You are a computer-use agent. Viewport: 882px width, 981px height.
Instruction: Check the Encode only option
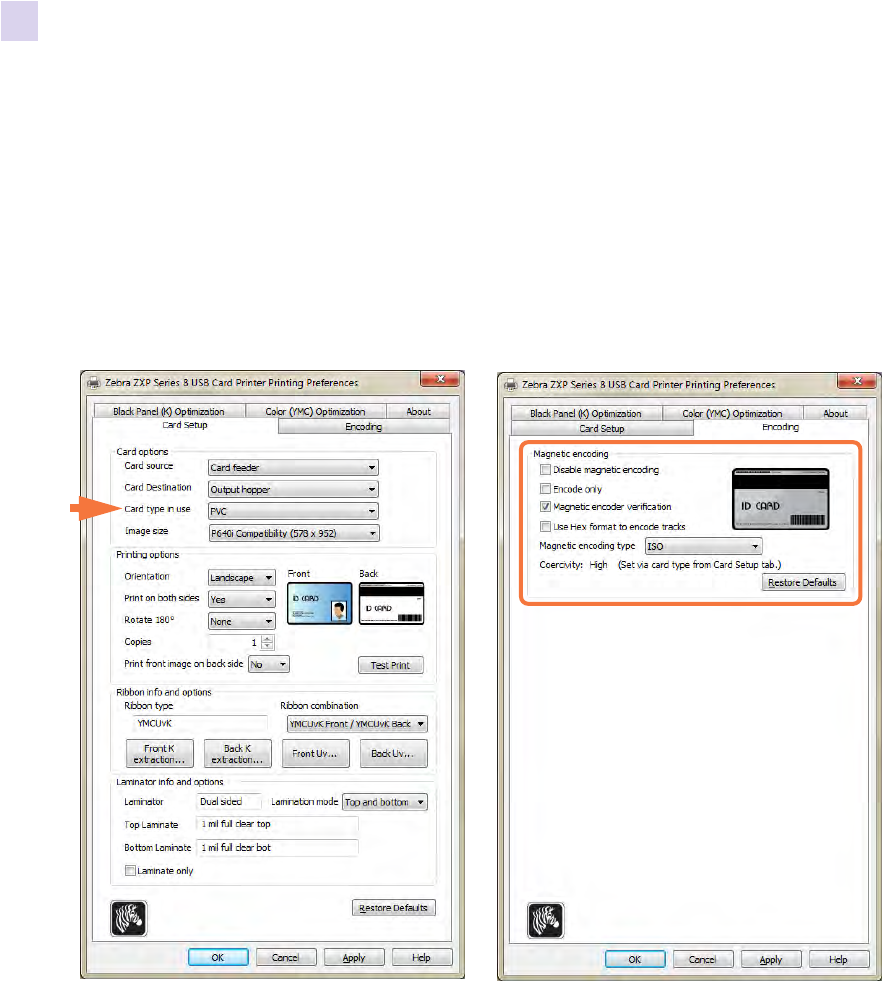point(545,489)
